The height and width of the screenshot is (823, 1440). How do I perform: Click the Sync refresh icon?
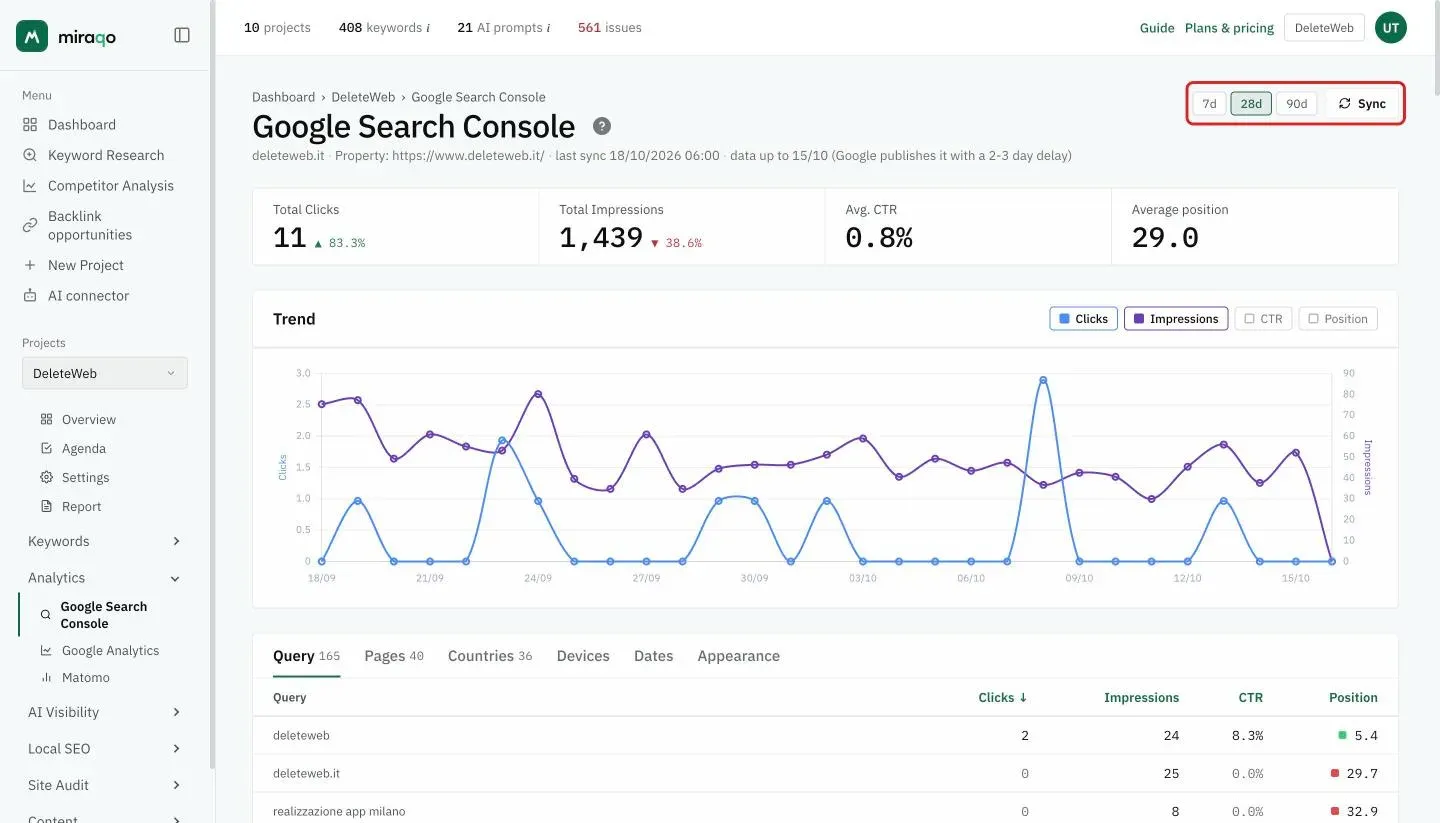[1345, 104]
